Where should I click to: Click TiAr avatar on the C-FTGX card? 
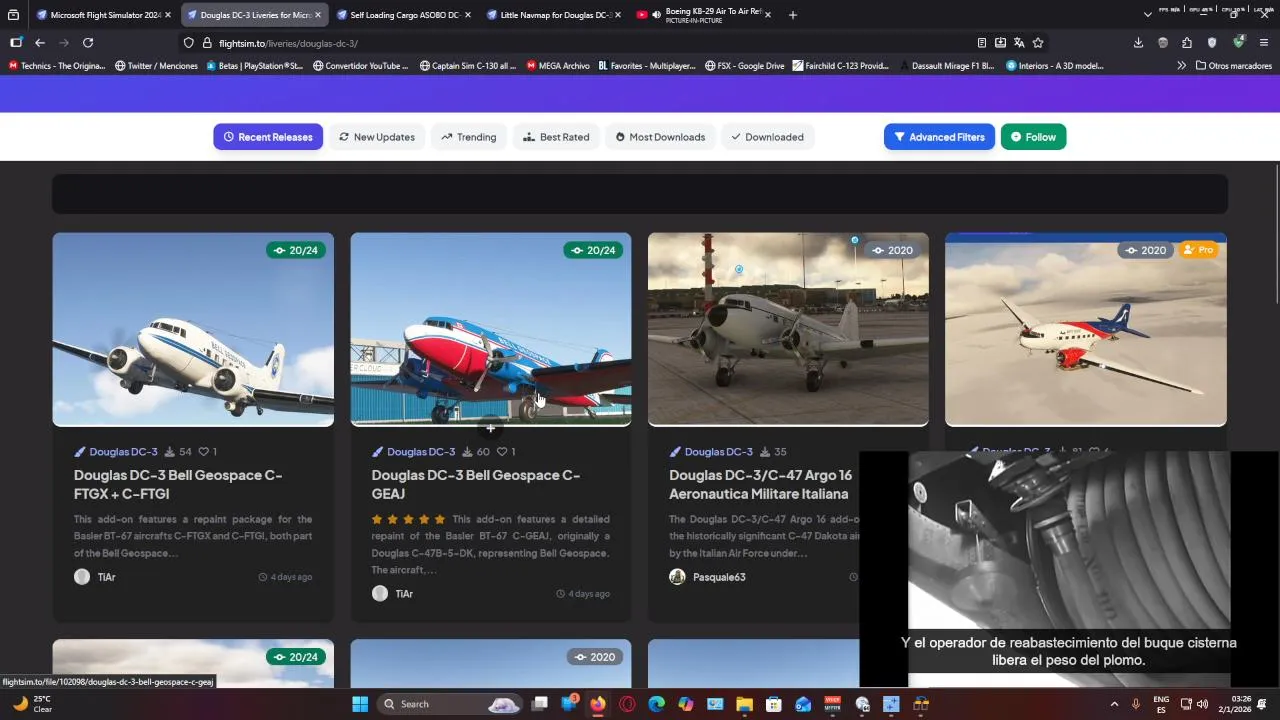click(x=82, y=577)
